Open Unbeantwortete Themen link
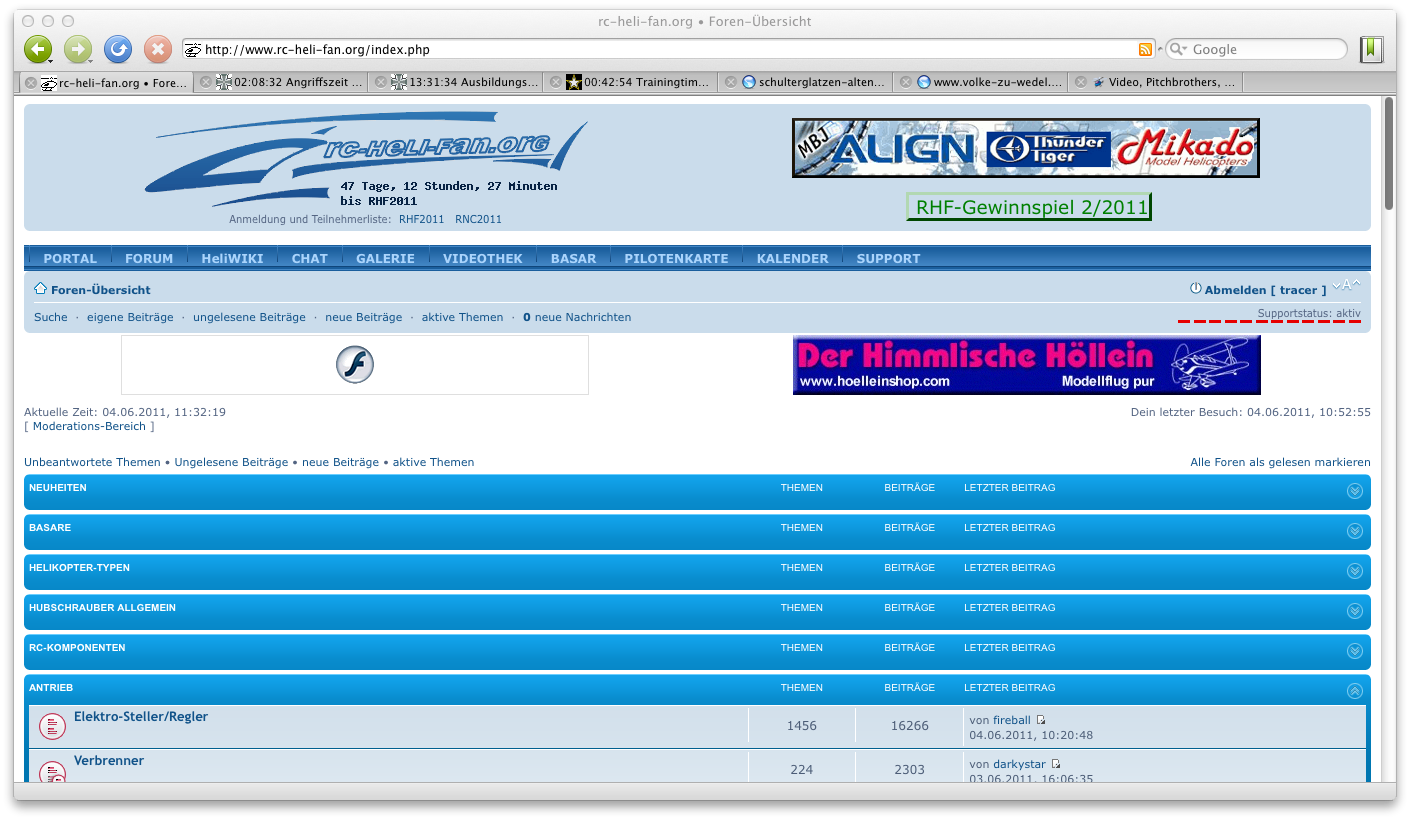 tap(92, 462)
